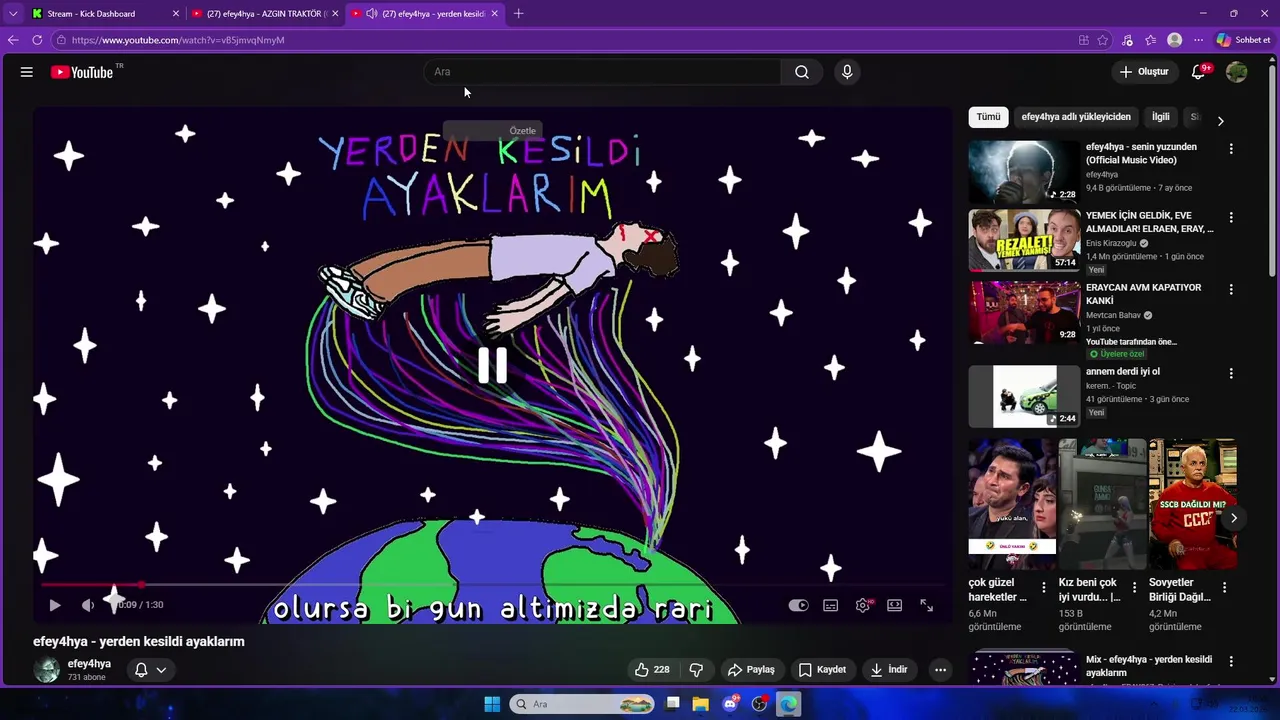Open the browser profile avatar
1280x720 pixels.
[1175, 40]
